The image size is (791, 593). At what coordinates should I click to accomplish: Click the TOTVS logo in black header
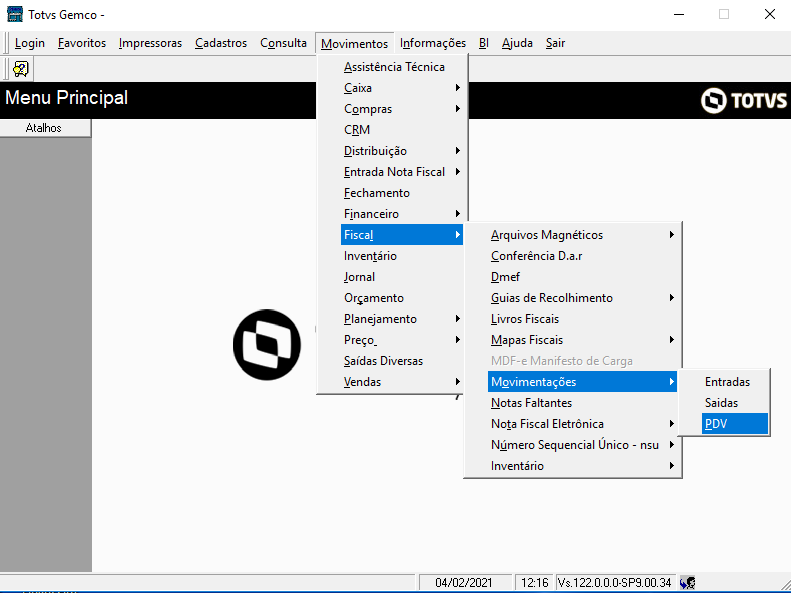click(744, 100)
